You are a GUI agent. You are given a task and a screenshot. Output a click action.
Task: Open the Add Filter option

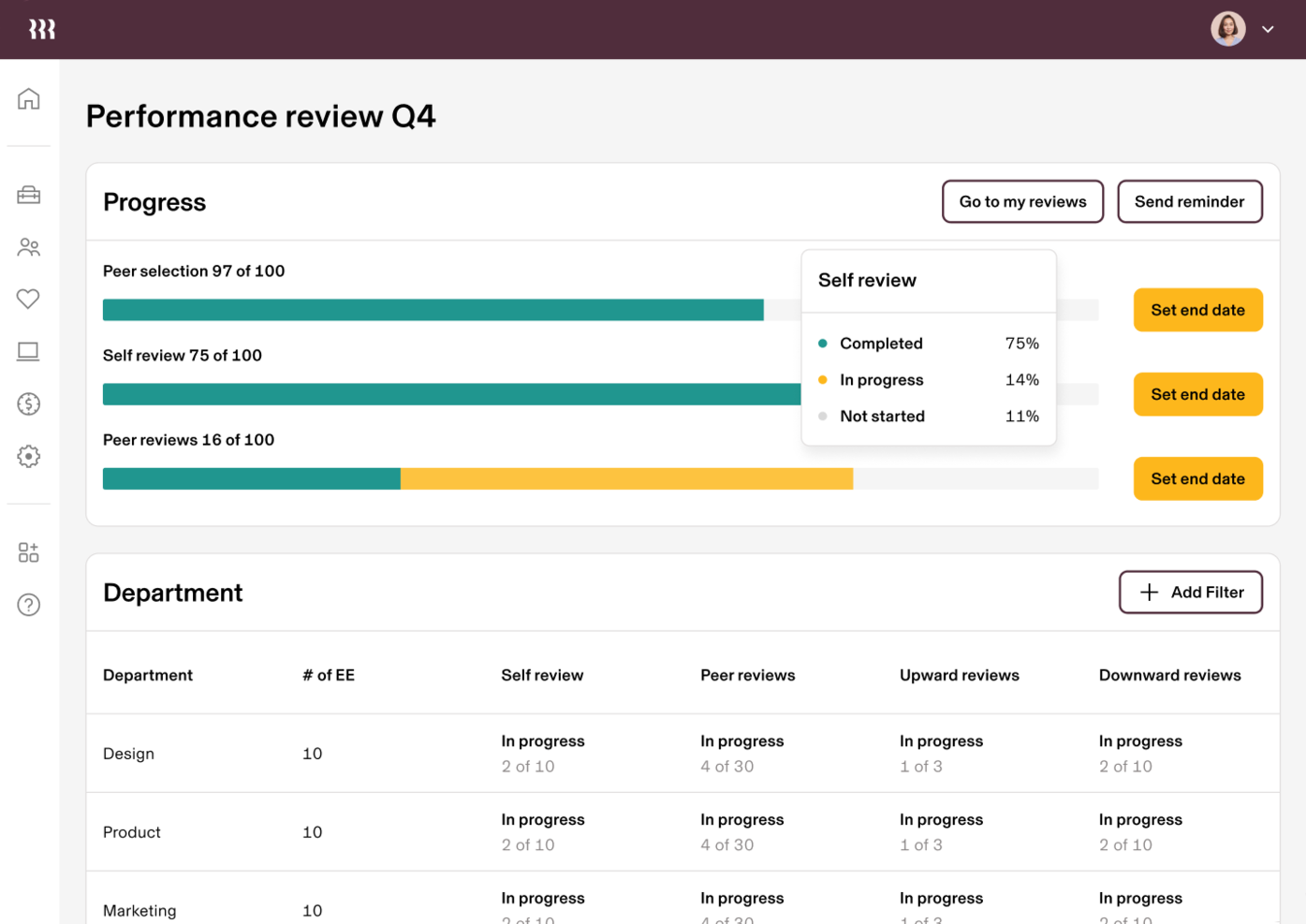(x=1190, y=592)
